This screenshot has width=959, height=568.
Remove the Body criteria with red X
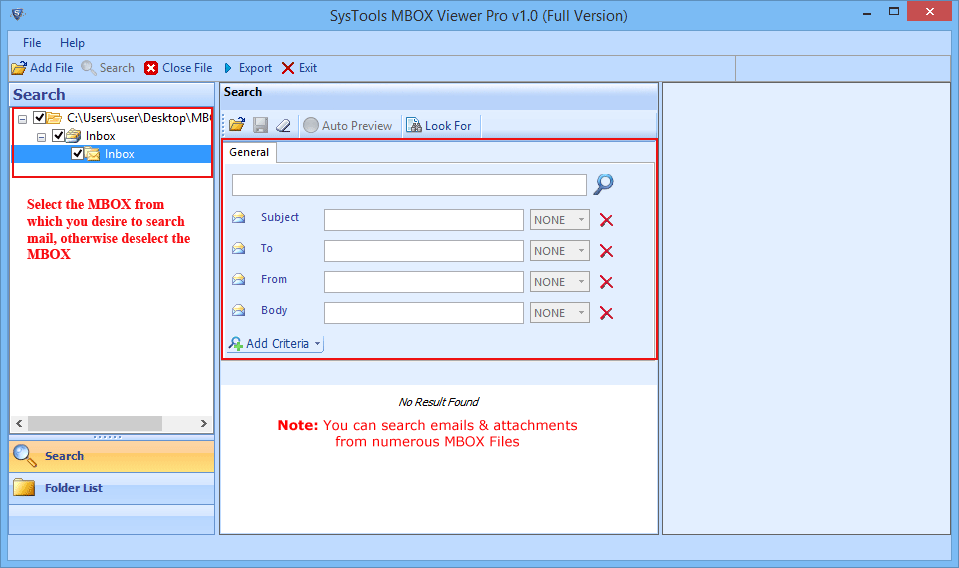[x=606, y=314]
